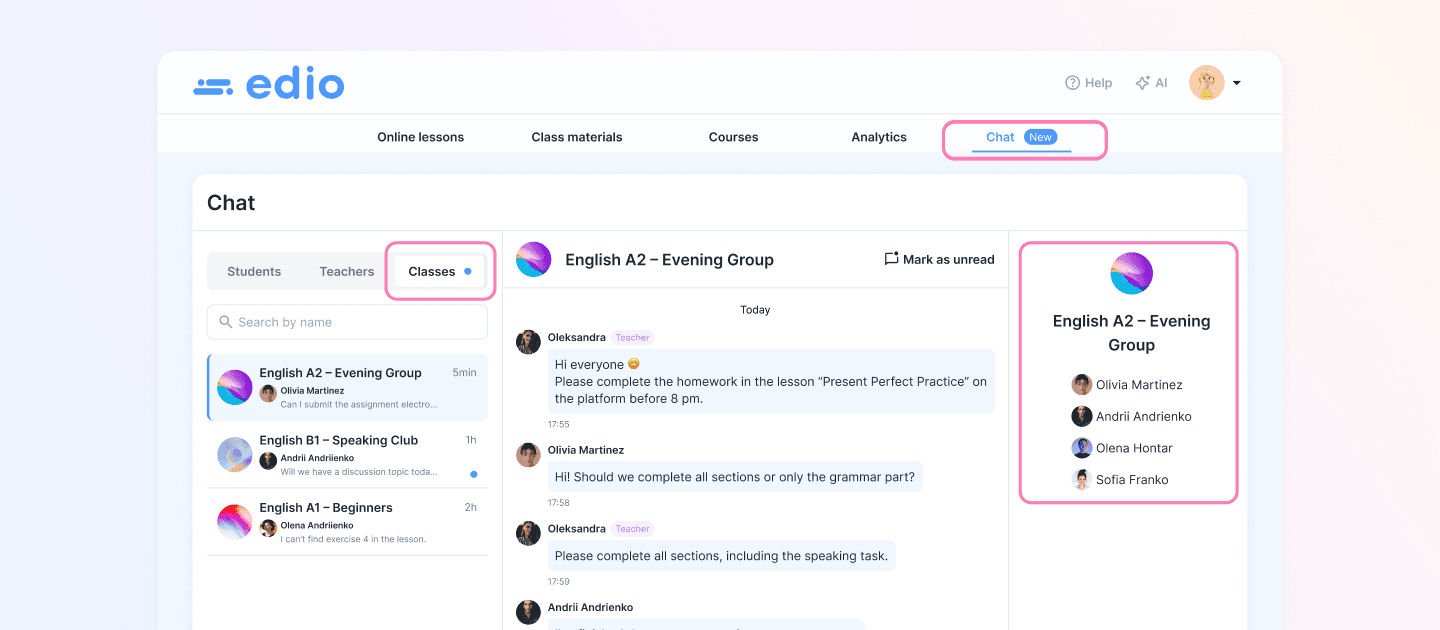The height and width of the screenshot is (630, 1440).
Task: Expand the profile menu chevron
Action: (x=1237, y=83)
